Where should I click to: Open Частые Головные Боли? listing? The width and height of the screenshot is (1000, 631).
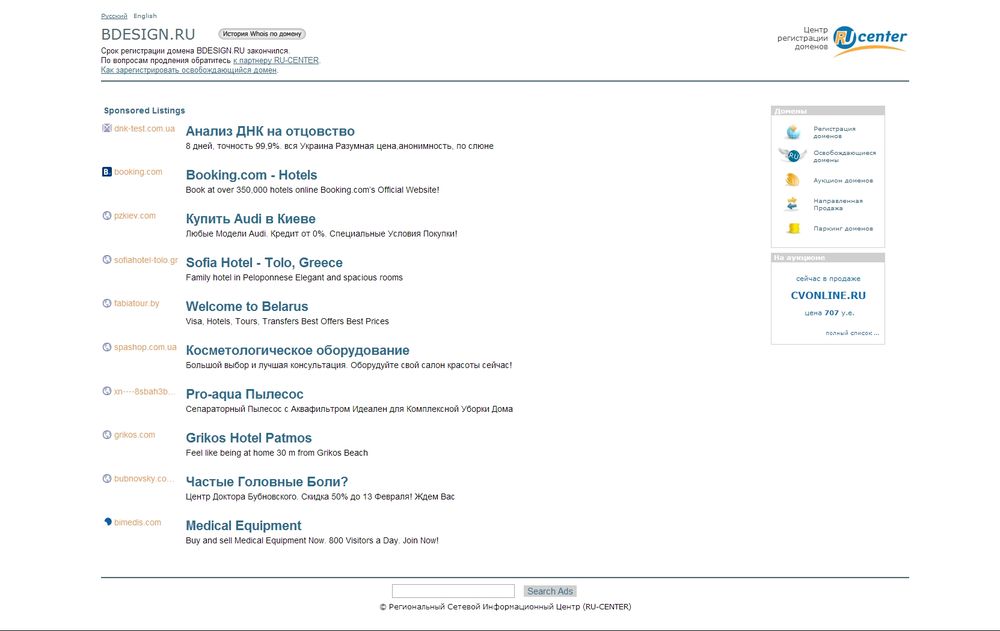[267, 482]
